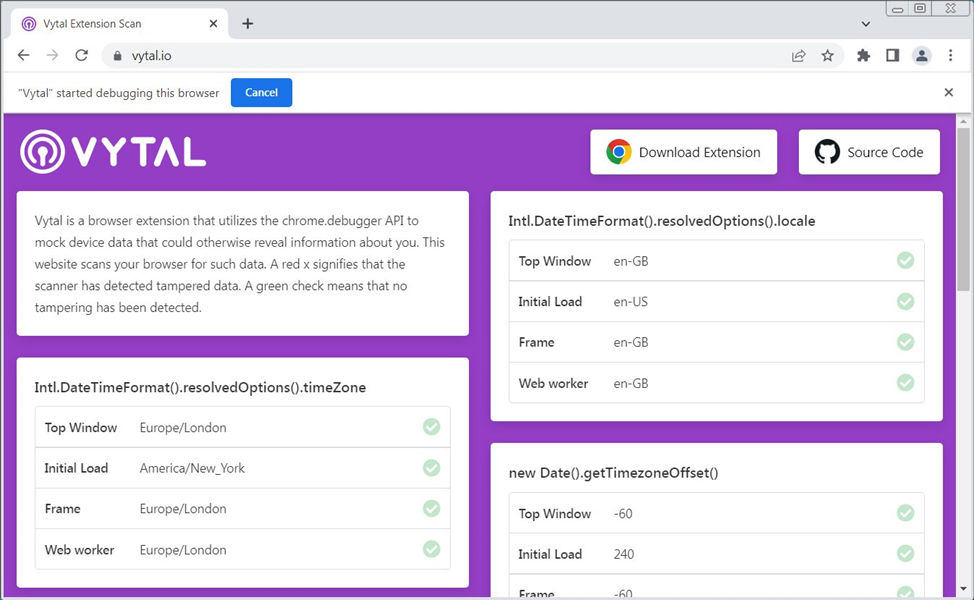This screenshot has width=974, height=600.
Task: Open the user profile avatar
Action: [x=922, y=56]
